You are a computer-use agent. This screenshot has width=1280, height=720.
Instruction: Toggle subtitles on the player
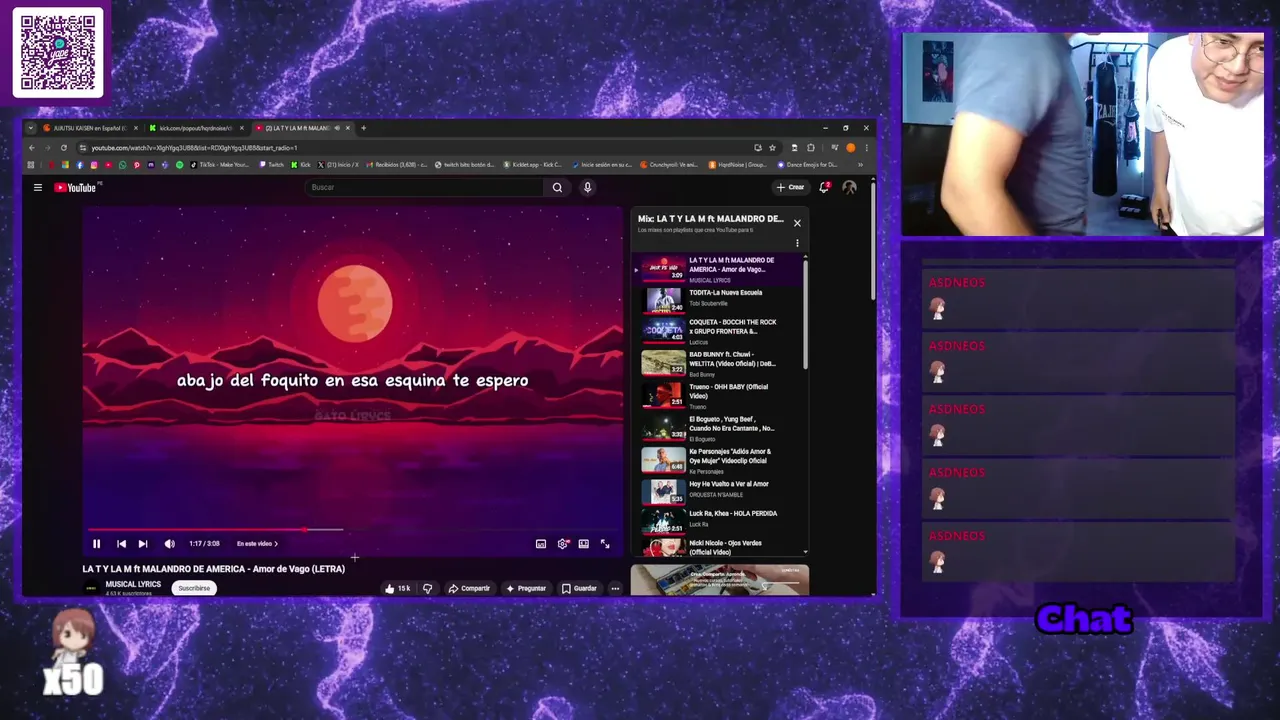tap(541, 544)
